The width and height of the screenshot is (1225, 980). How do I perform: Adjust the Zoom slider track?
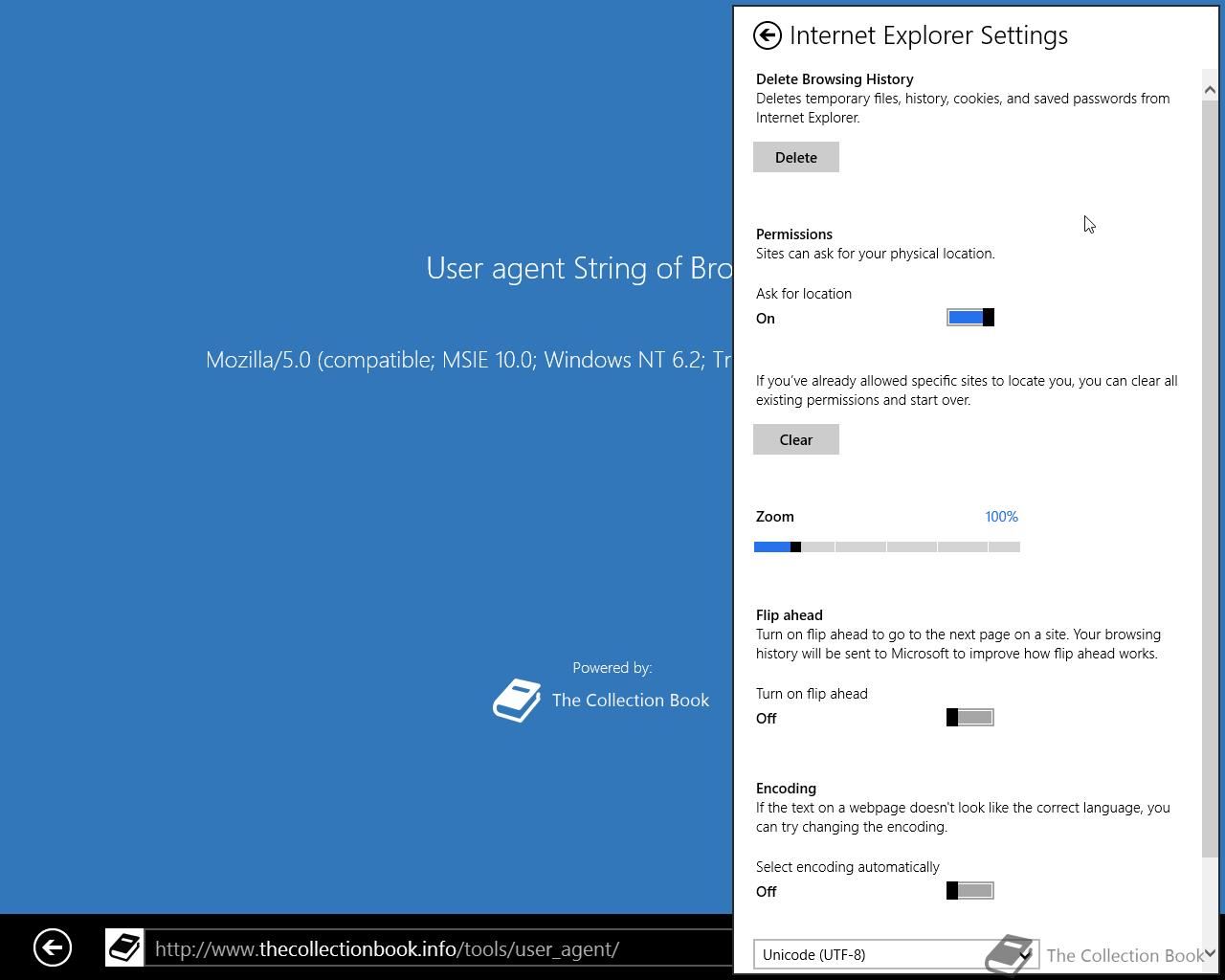[887, 546]
